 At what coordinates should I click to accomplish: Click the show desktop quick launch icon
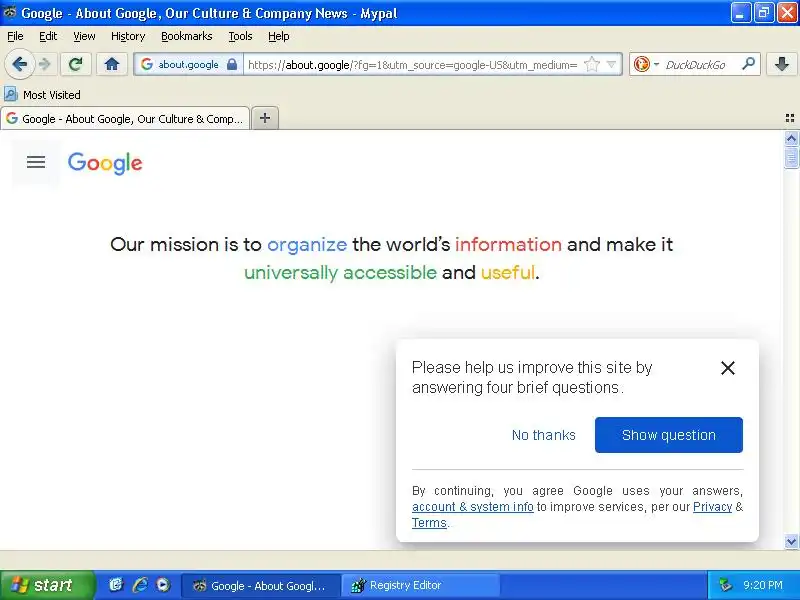point(116,585)
